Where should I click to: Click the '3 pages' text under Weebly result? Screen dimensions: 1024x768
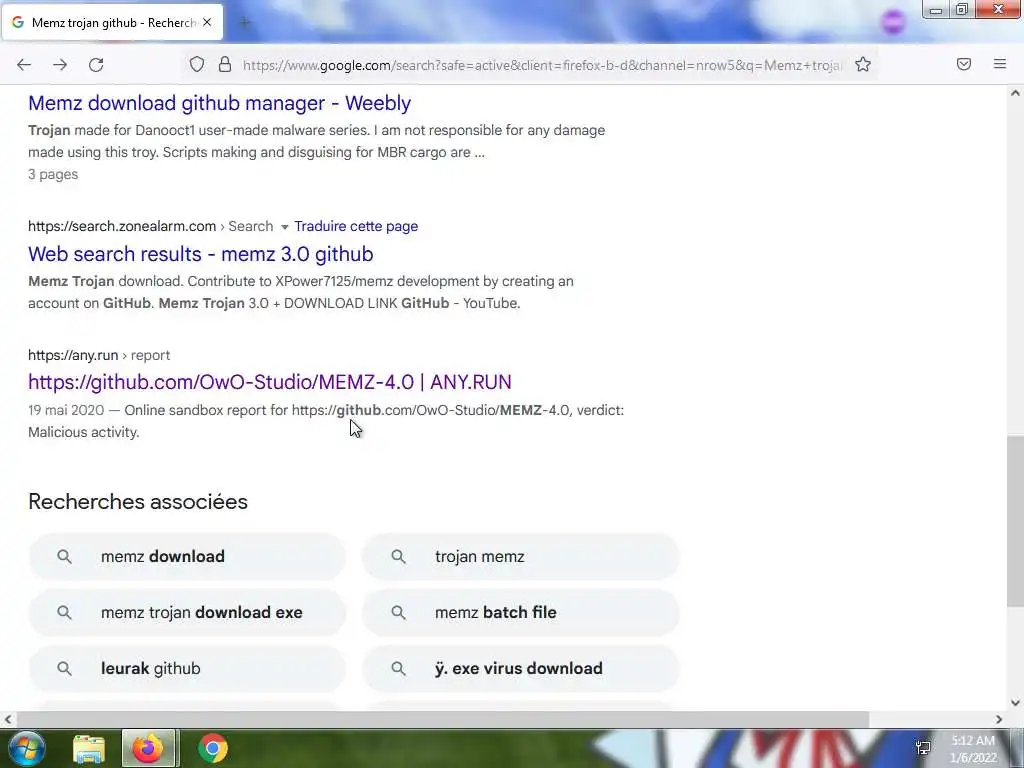tap(53, 174)
